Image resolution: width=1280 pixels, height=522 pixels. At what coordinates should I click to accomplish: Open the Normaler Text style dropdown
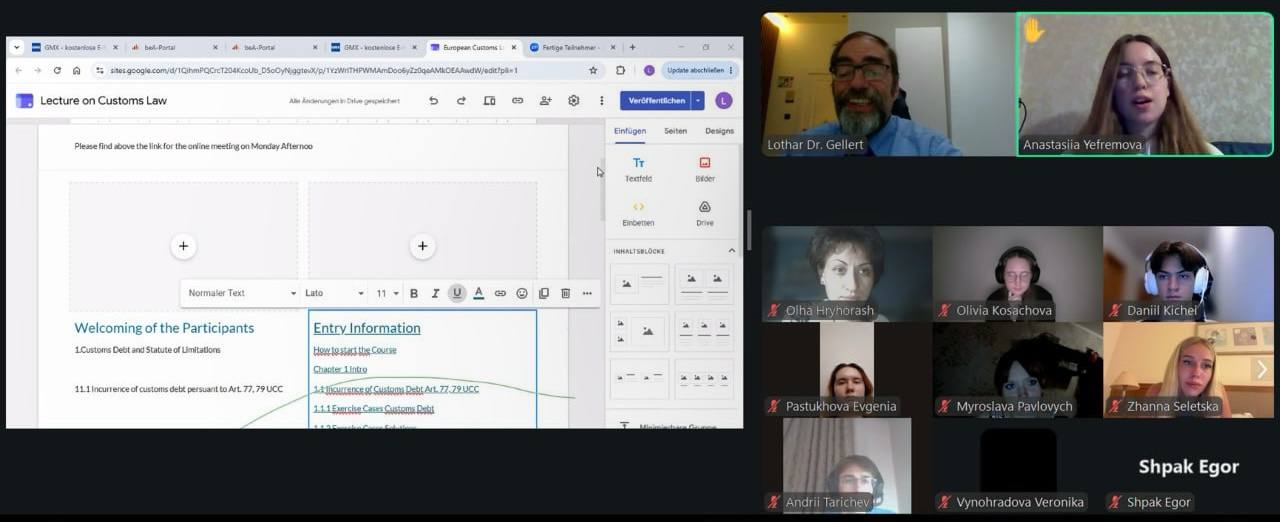(242, 293)
